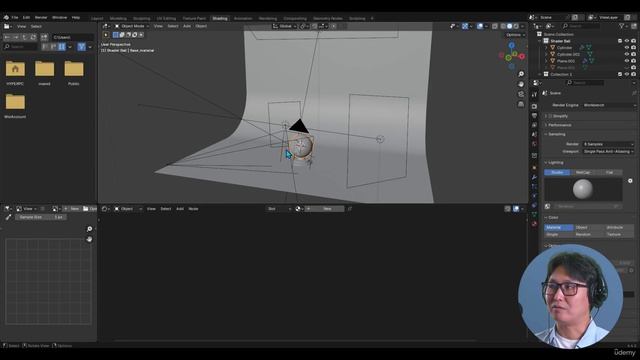
Task: Switch to the Layout workspace tab
Action: click(x=97, y=18)
